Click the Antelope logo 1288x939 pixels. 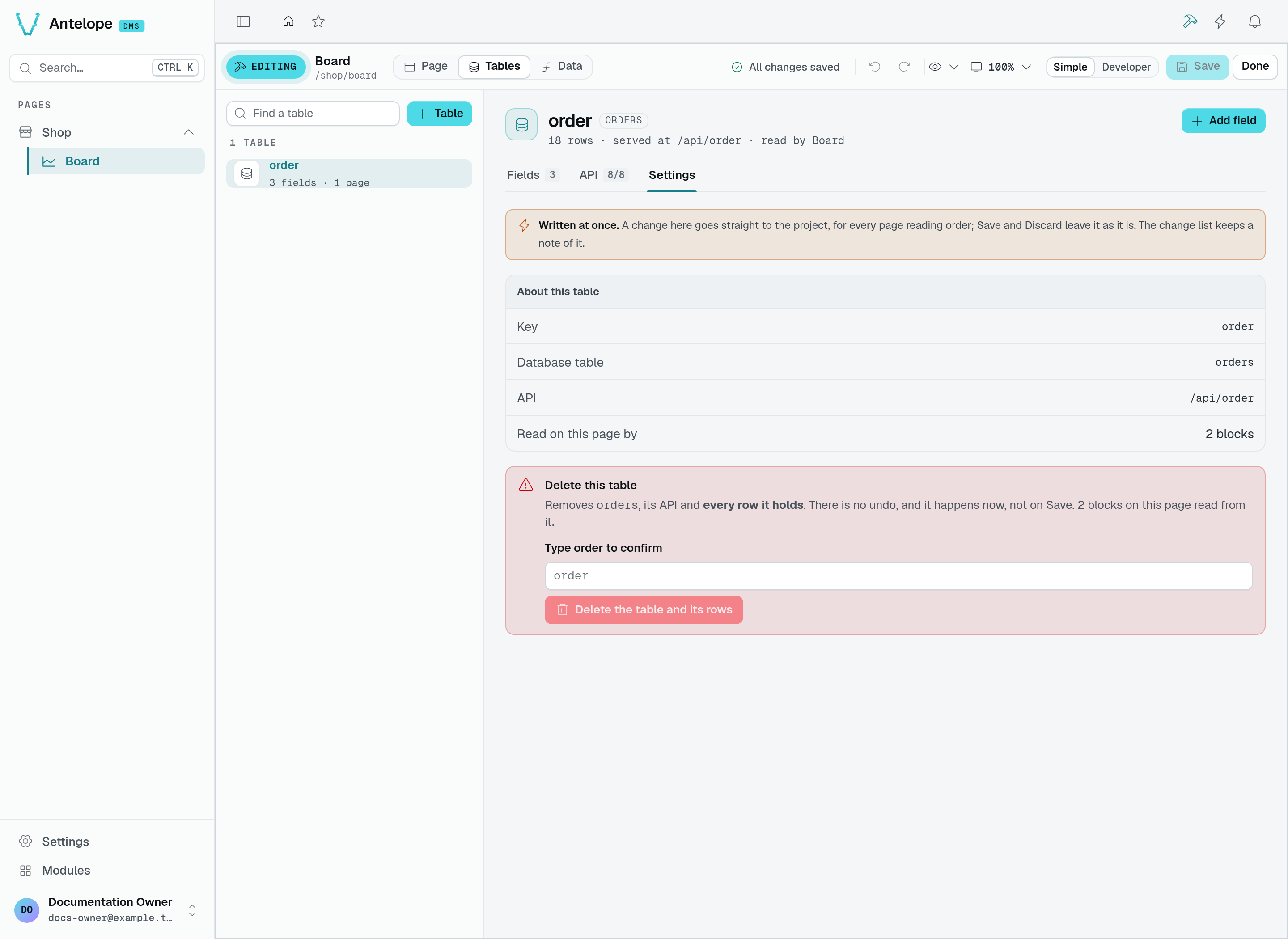point(27,24)
